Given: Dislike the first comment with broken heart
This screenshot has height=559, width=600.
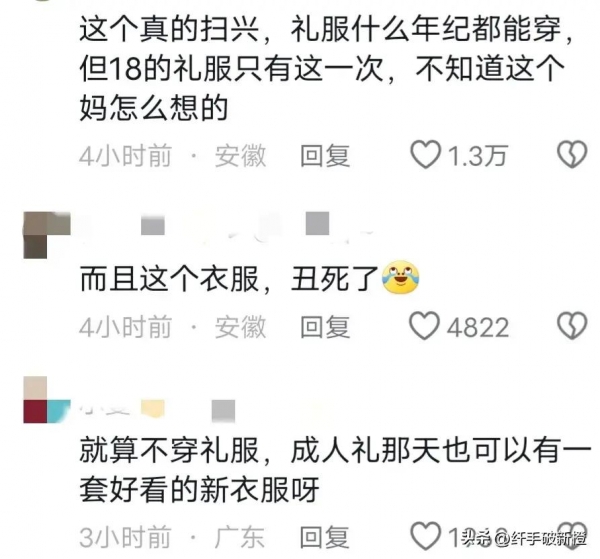Looking at the screenshot, I should pyautogui.click(x=572, y=154).
